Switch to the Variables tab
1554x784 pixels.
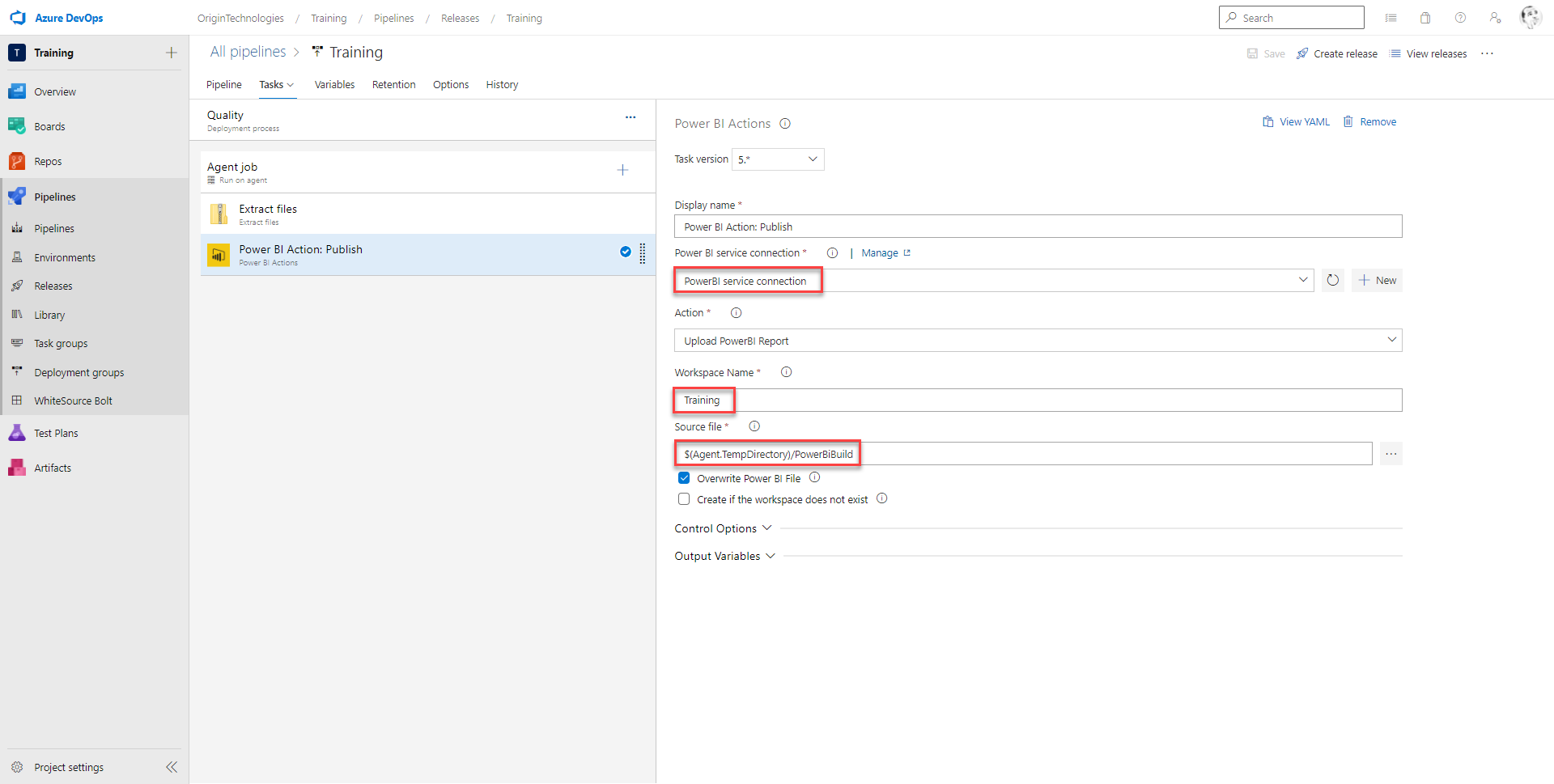(334, 85)
